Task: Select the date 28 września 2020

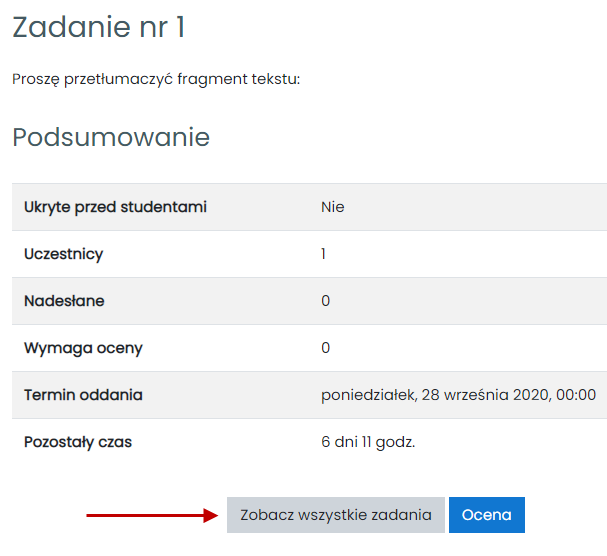Action: (481, 395)
